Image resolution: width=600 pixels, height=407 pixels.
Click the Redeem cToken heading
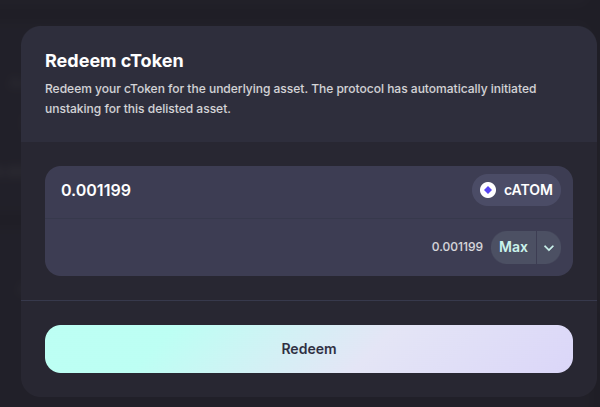tap(114, 60)
